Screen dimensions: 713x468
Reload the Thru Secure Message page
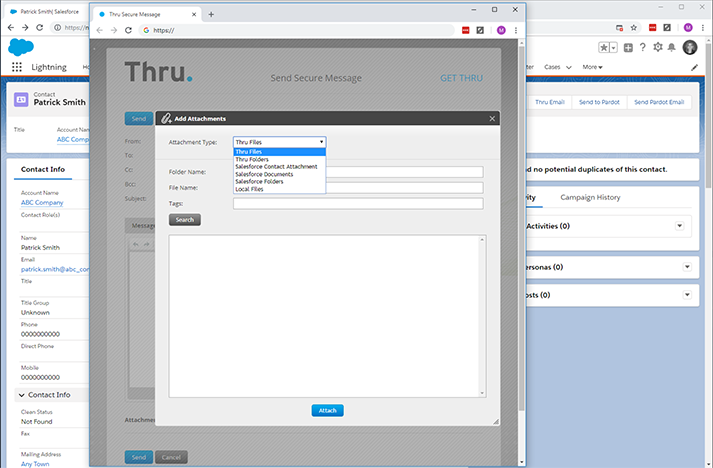[x=128, y=30]
